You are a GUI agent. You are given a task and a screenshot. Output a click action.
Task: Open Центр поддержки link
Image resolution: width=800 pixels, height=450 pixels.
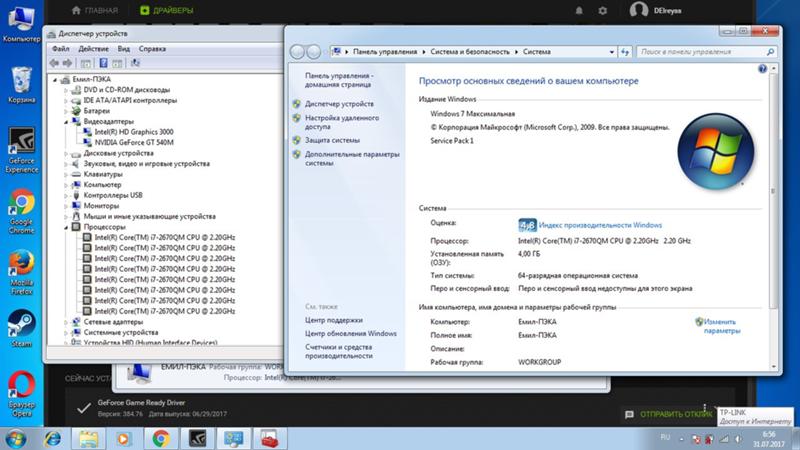point(334,320)
